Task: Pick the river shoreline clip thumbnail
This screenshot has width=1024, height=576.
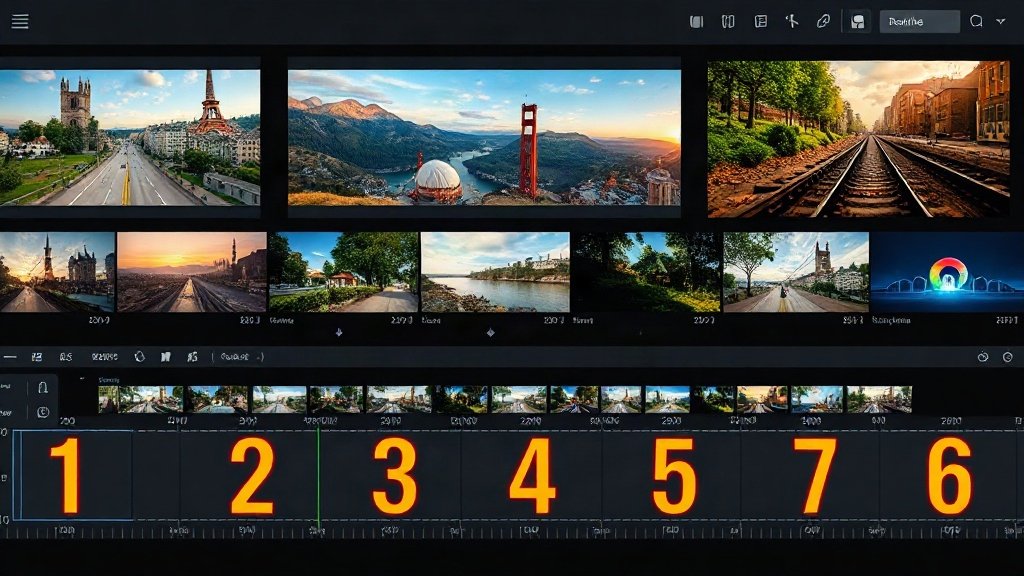Action: (495, 272)
